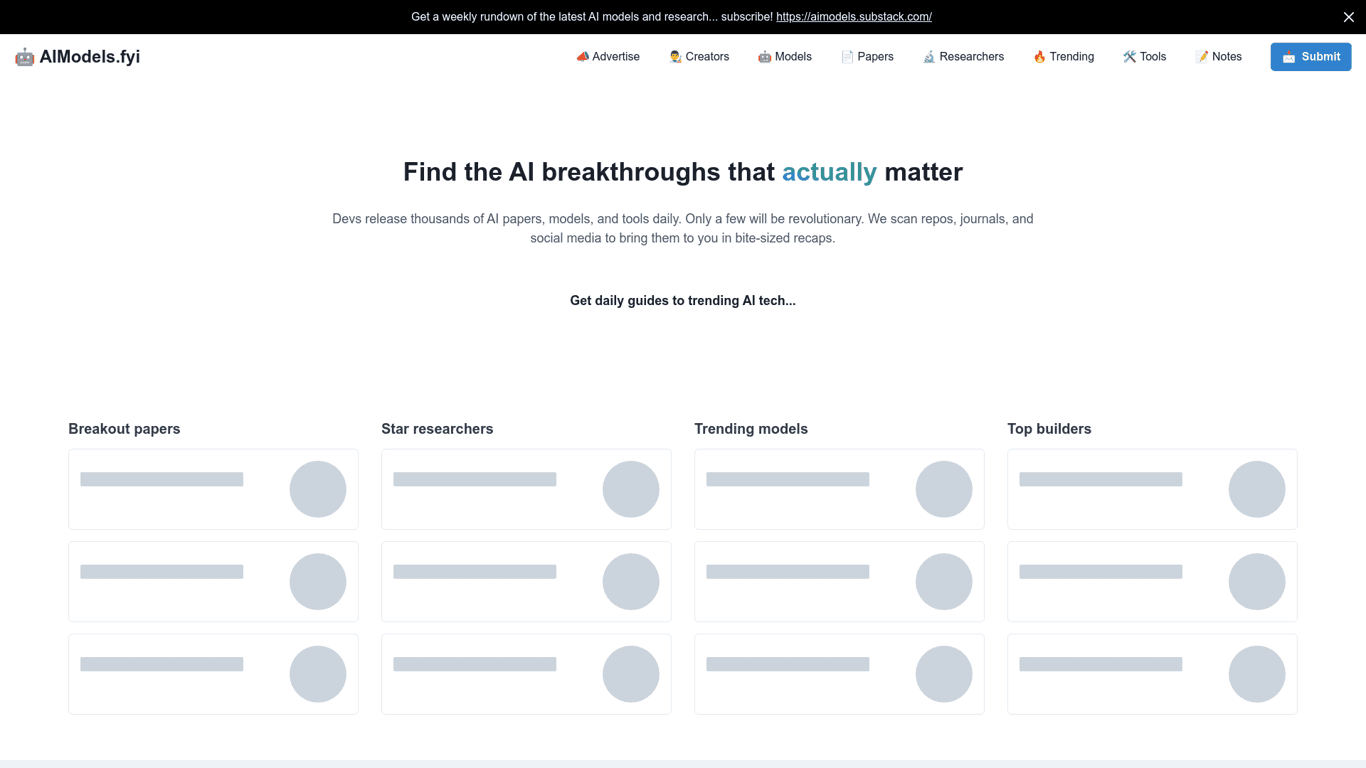Select the second card under Top builders
Image resolution: width=1366 pixels, height=768 pixels.
(x=1152, y=582)
